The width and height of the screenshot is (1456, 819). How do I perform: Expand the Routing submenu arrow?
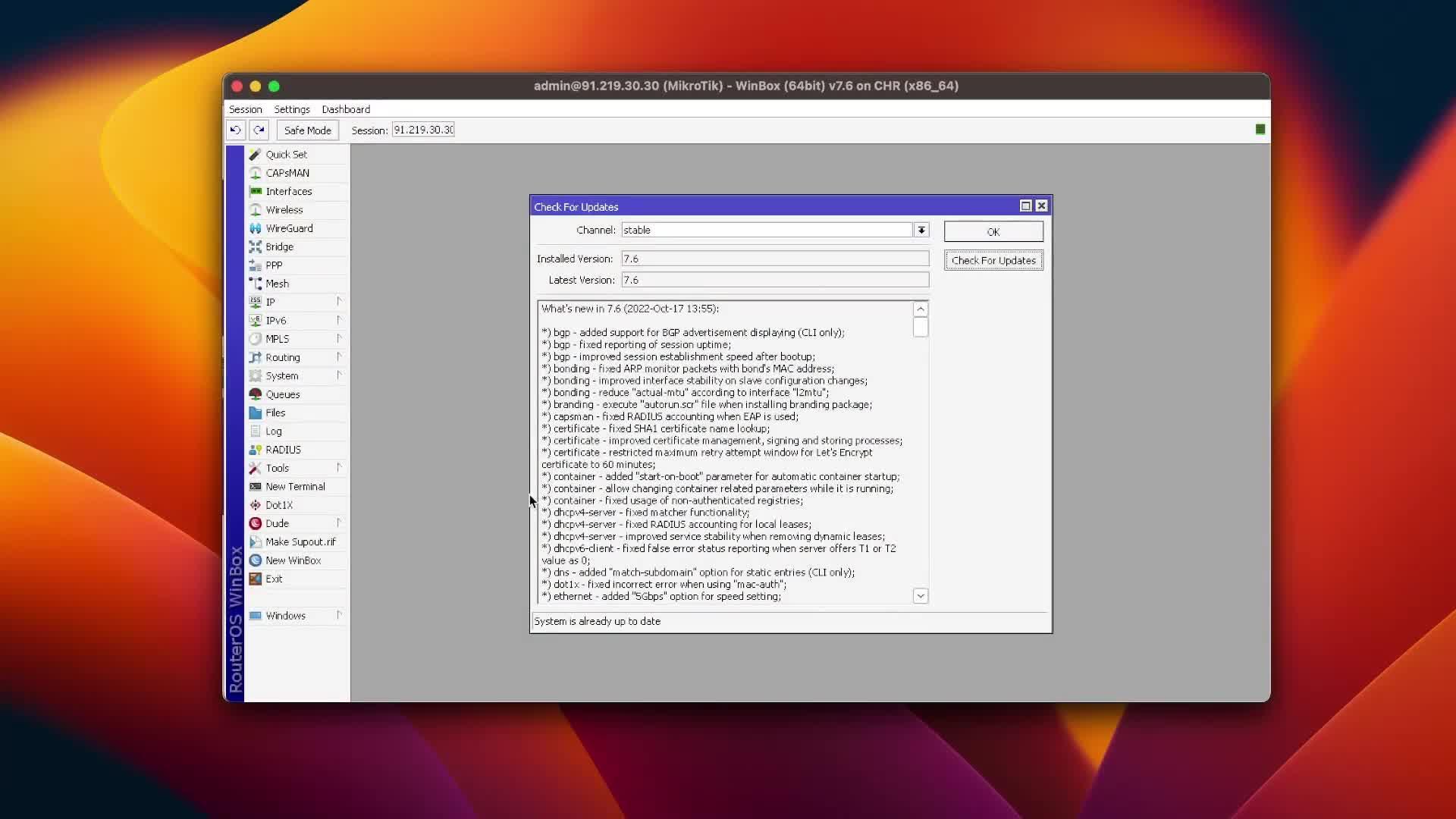339,356
